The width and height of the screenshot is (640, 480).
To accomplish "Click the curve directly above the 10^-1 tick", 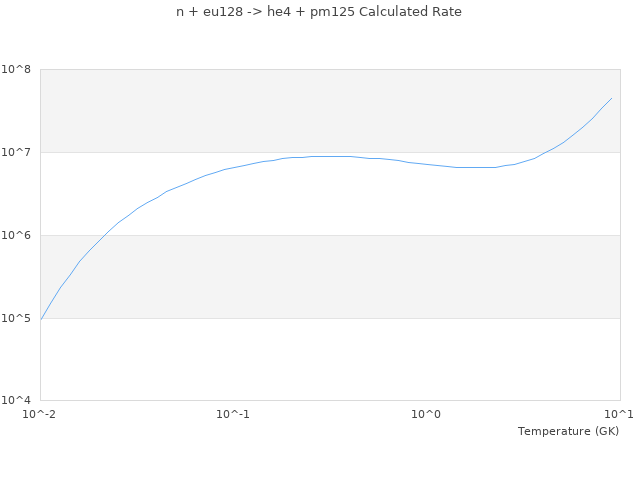I will (x=233, y=167).
